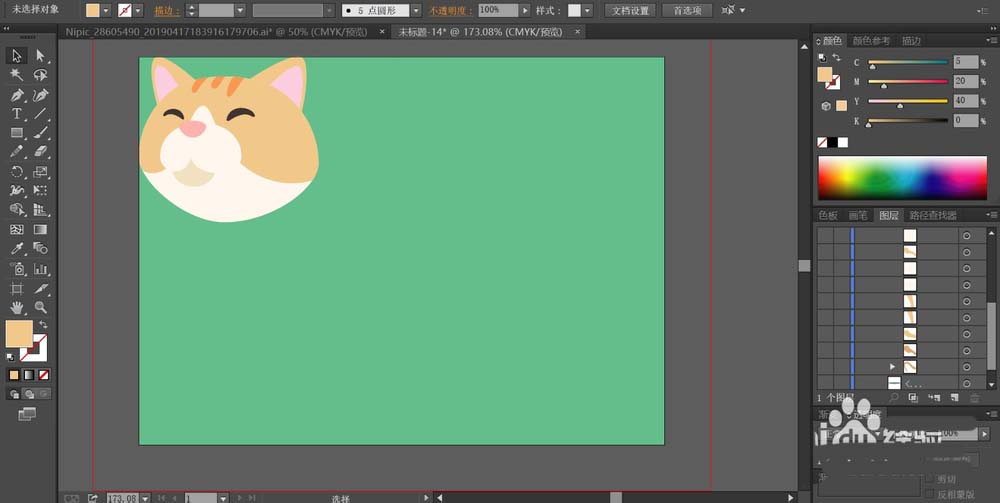Open the stroke color dropdown in control bar
The image size is (1000, 503).
click(138, 10)
